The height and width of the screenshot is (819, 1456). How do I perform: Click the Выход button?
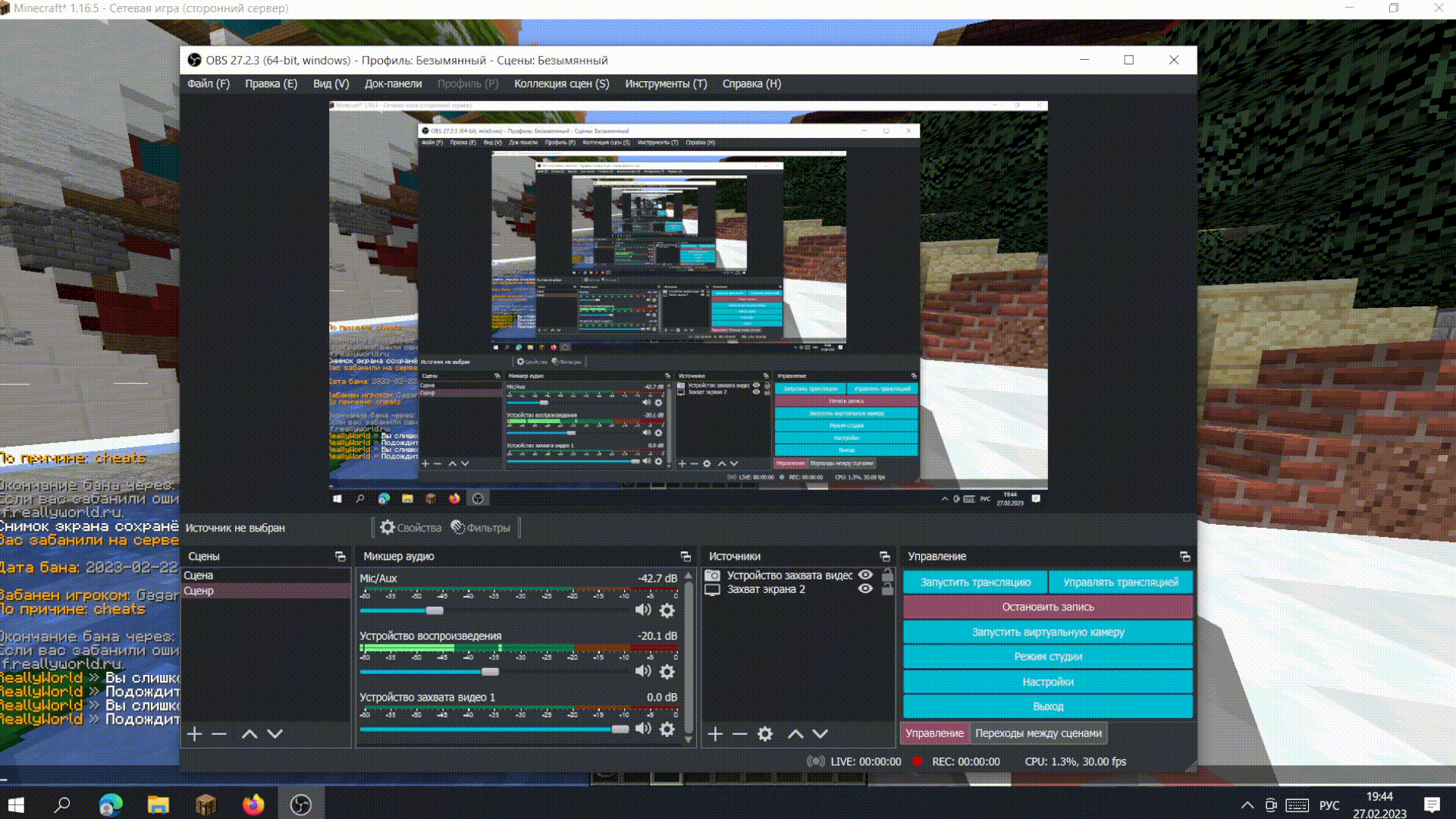point(1048,706)
